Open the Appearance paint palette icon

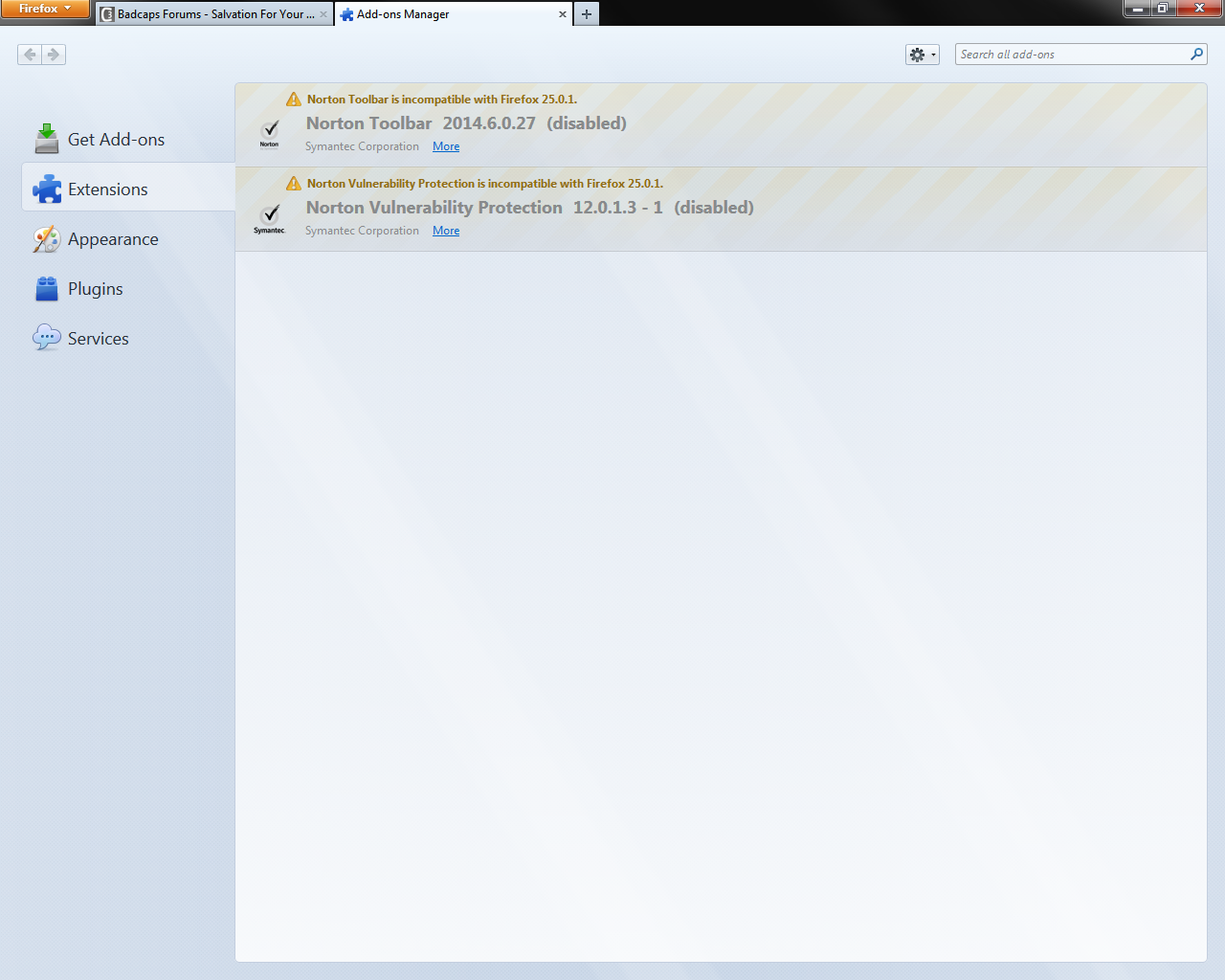[x=47, y=238]
